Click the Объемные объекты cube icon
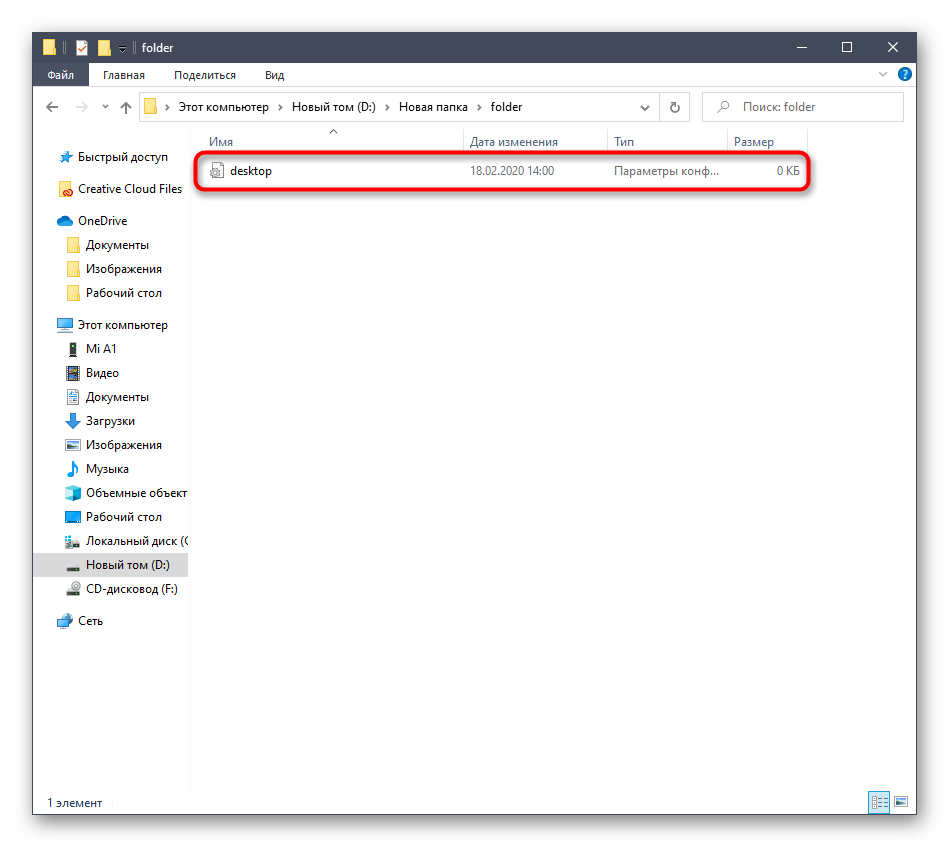Screen dimensions: 949x847 (x=73, y=493)
